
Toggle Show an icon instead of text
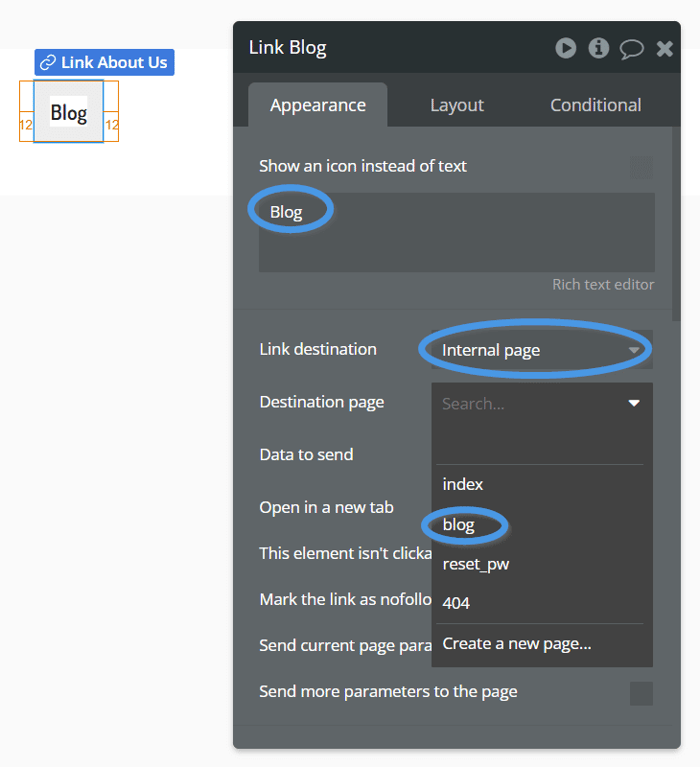point(641,167)
